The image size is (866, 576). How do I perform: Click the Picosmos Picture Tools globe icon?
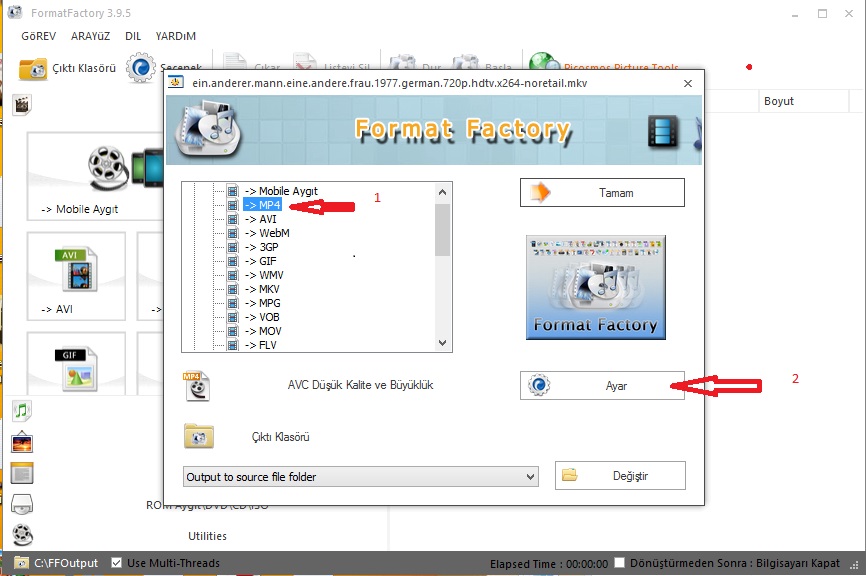(544, 62)
